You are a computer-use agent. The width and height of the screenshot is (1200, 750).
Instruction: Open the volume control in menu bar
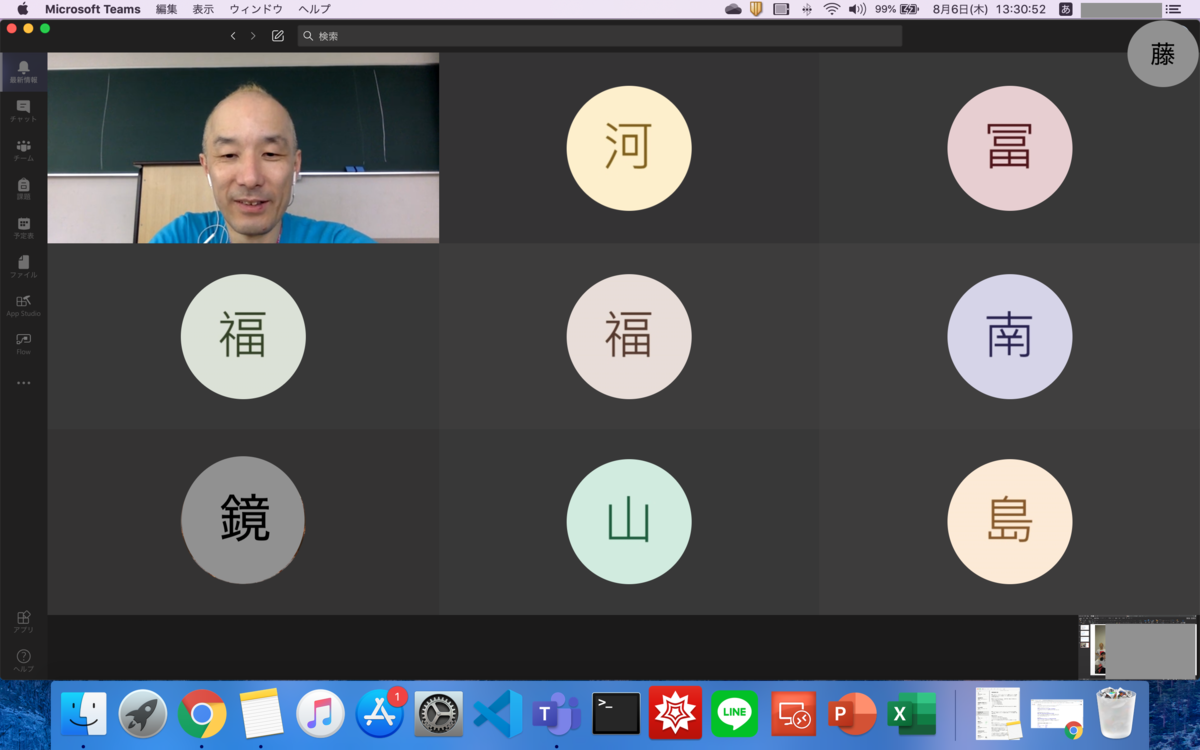pos(857,9)
